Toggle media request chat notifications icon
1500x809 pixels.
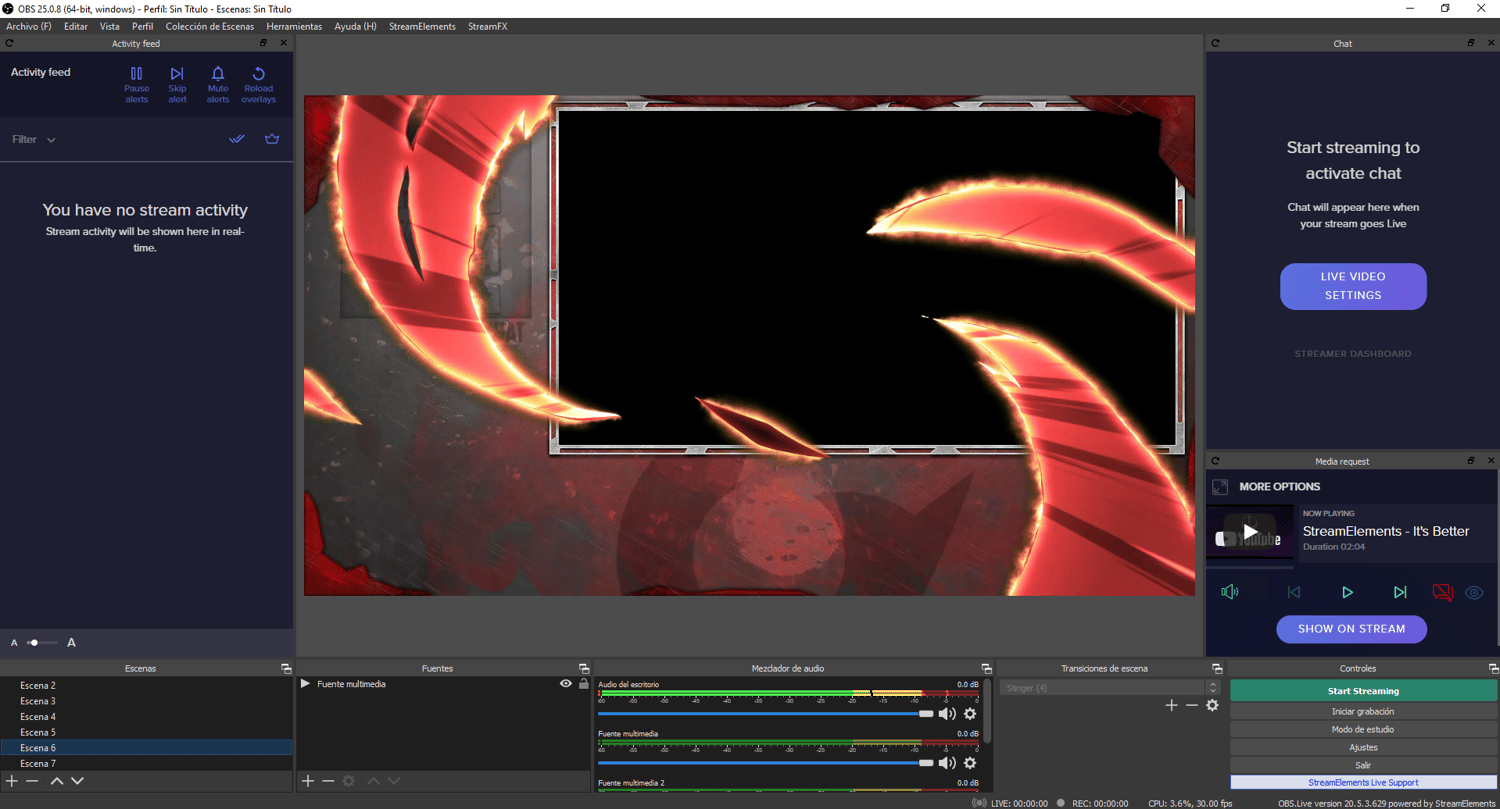(x=1442, y=592)
